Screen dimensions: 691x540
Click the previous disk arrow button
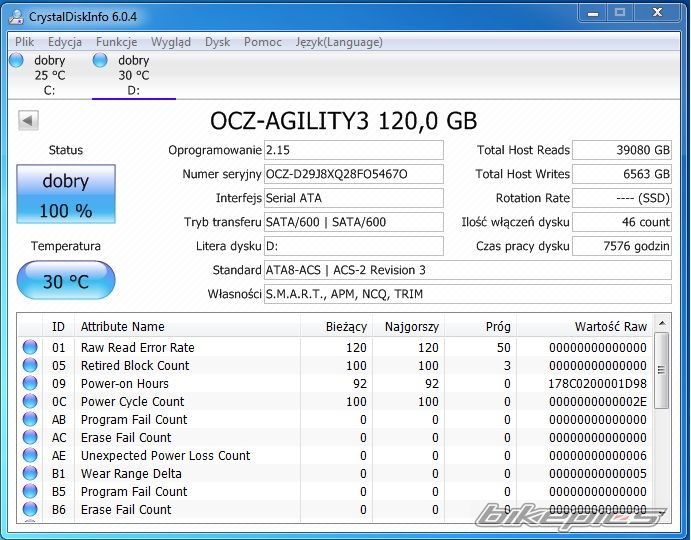point(28,121)
